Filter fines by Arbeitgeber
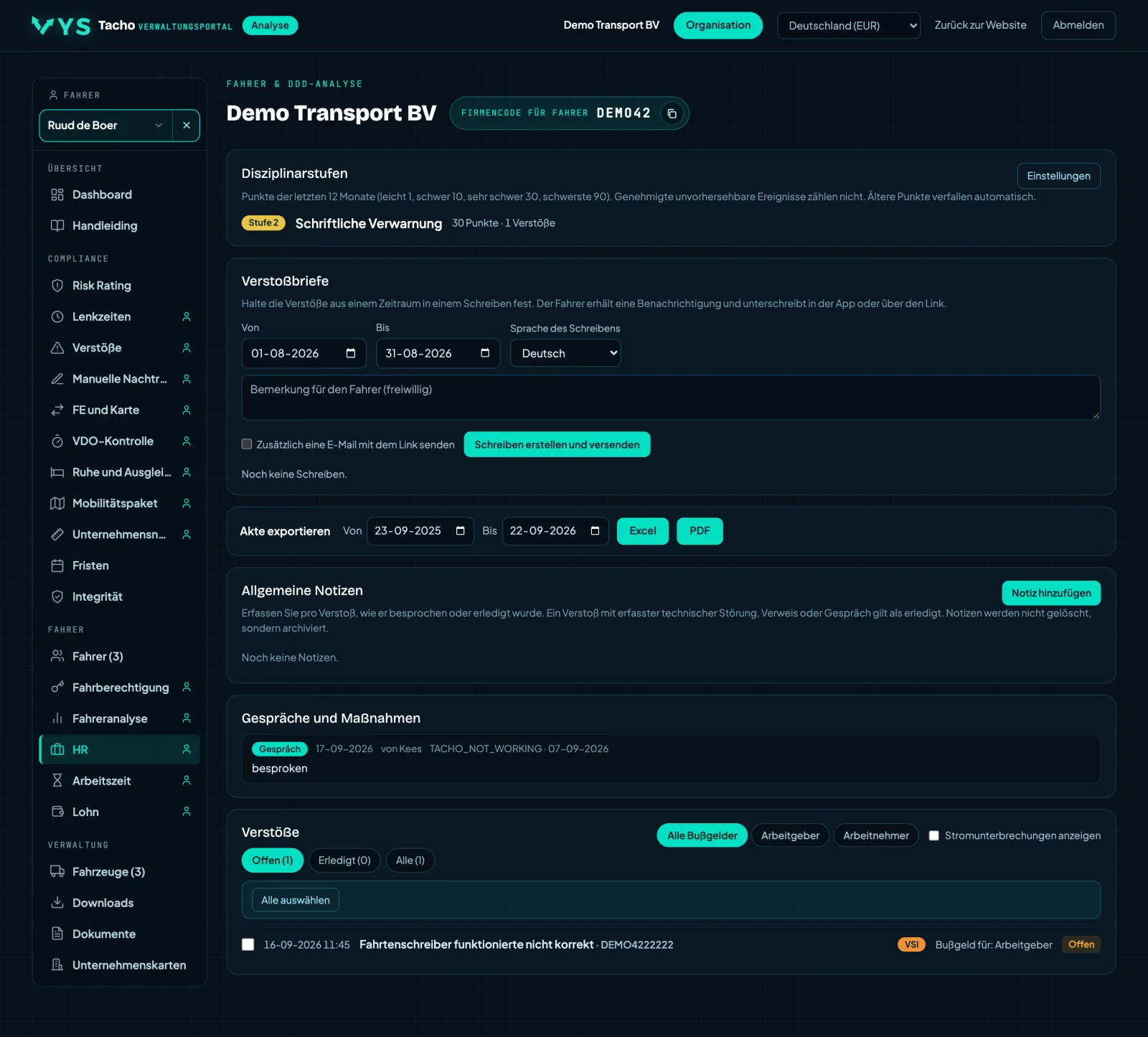The width and height of the screenshot is (1148, 1037). [790, 835]
